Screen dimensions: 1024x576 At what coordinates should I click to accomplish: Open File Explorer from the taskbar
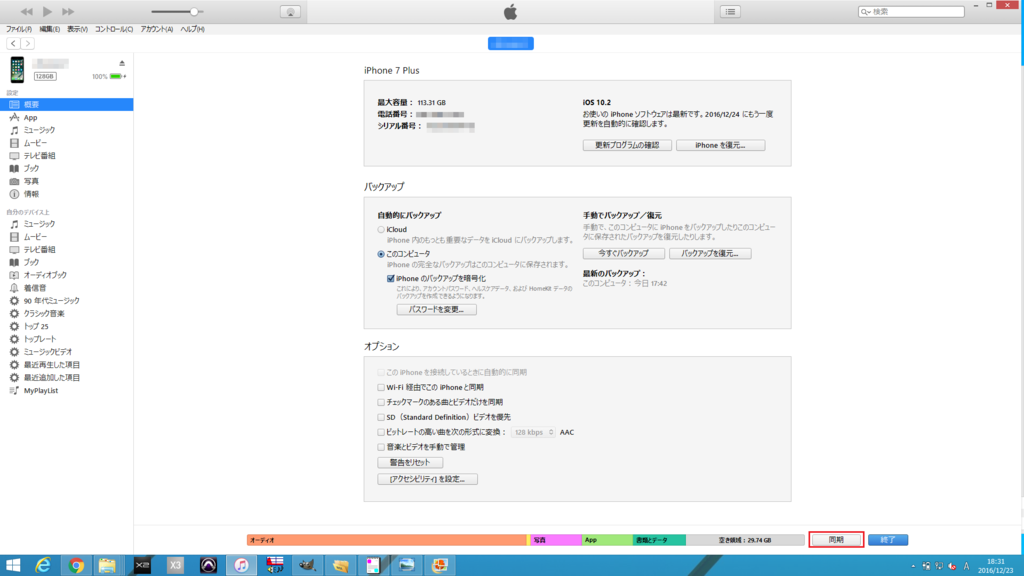click(x=108, y=566)
